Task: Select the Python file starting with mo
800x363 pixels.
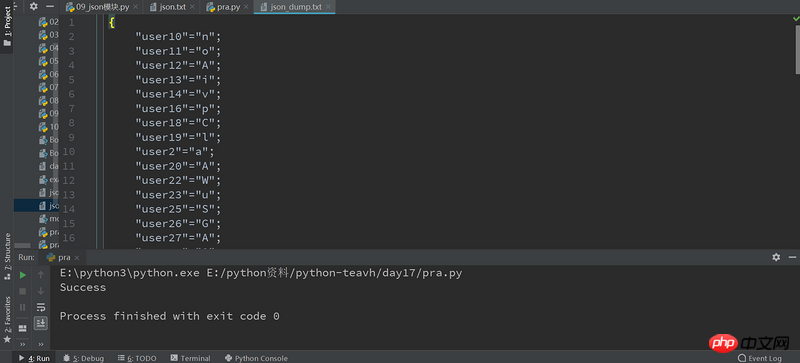Action: 49,219
